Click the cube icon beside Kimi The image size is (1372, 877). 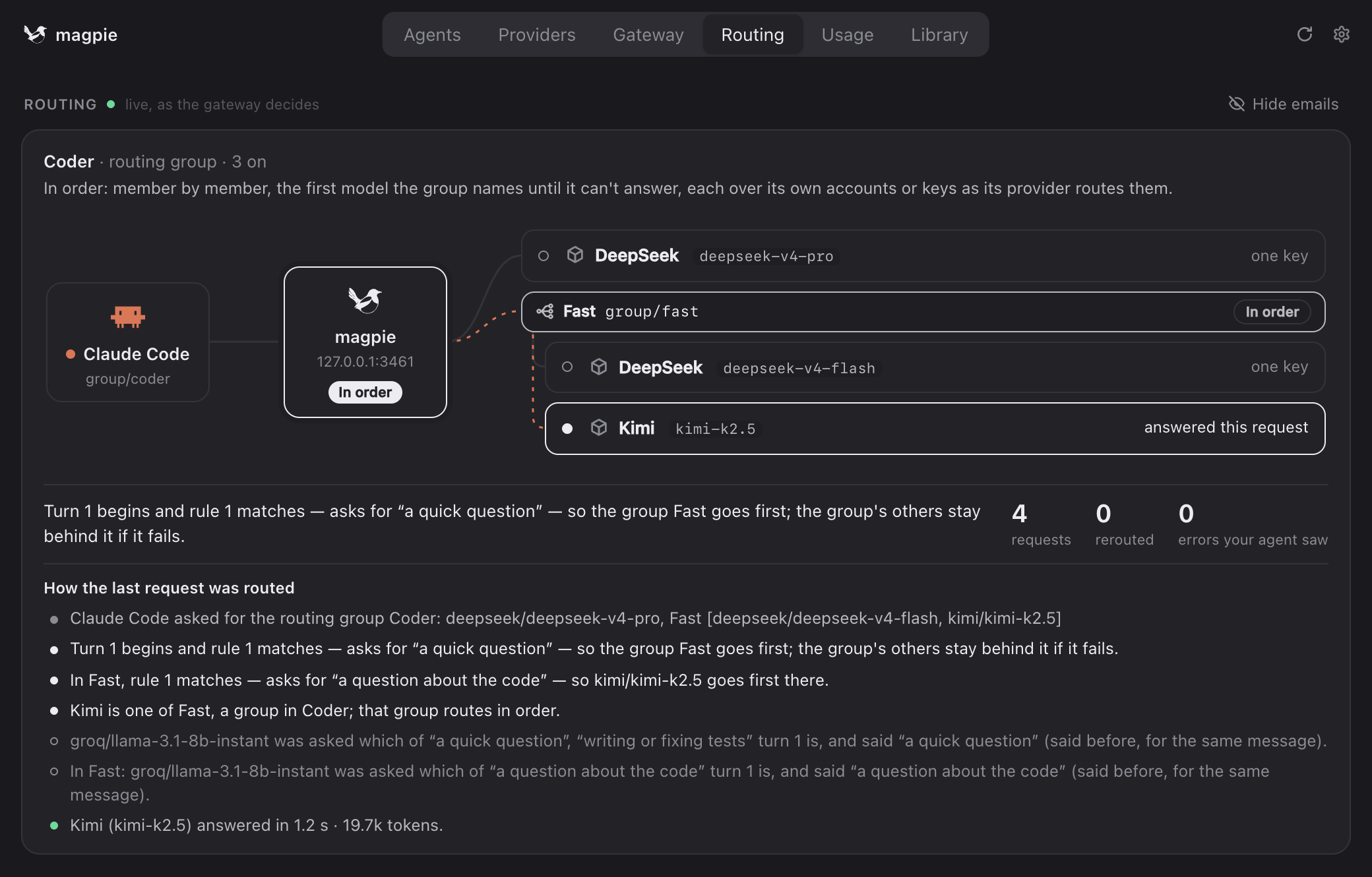coord(599,428)
